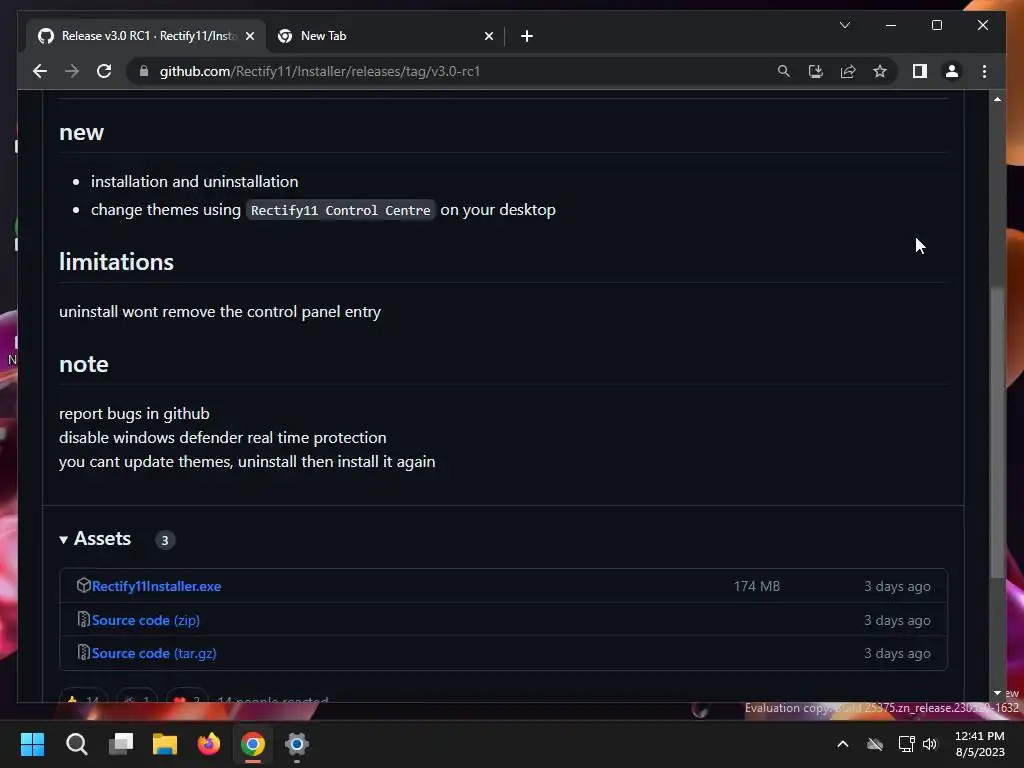Reload the GitHub release page
This screenshot has width=1024, height=768.
(104, 71)
